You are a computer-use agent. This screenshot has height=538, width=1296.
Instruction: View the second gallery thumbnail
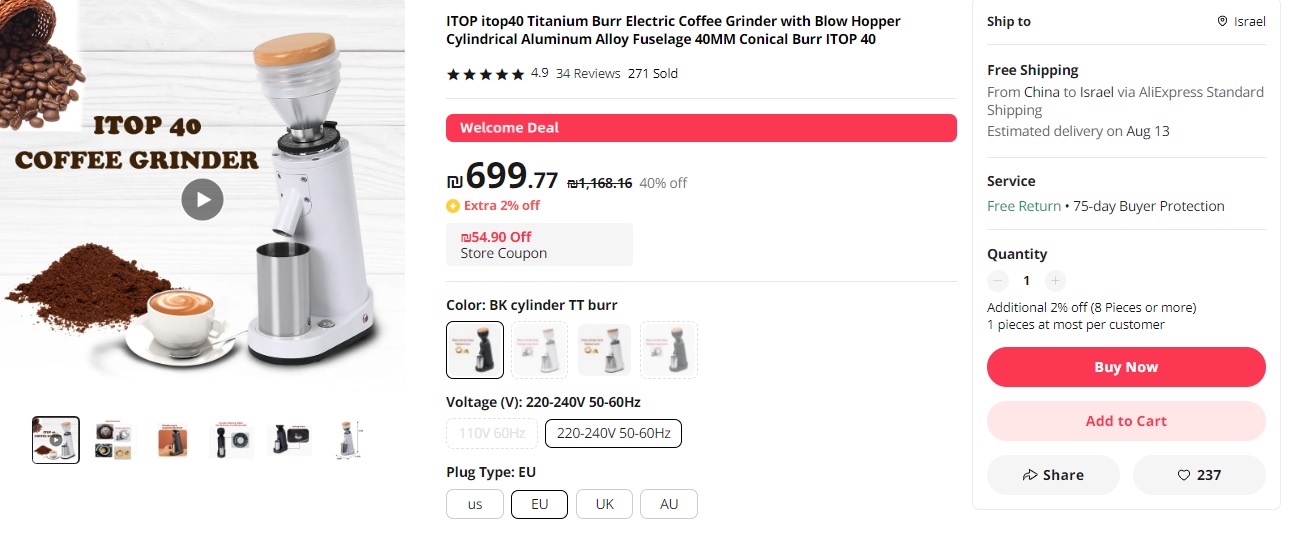(113, 440)
